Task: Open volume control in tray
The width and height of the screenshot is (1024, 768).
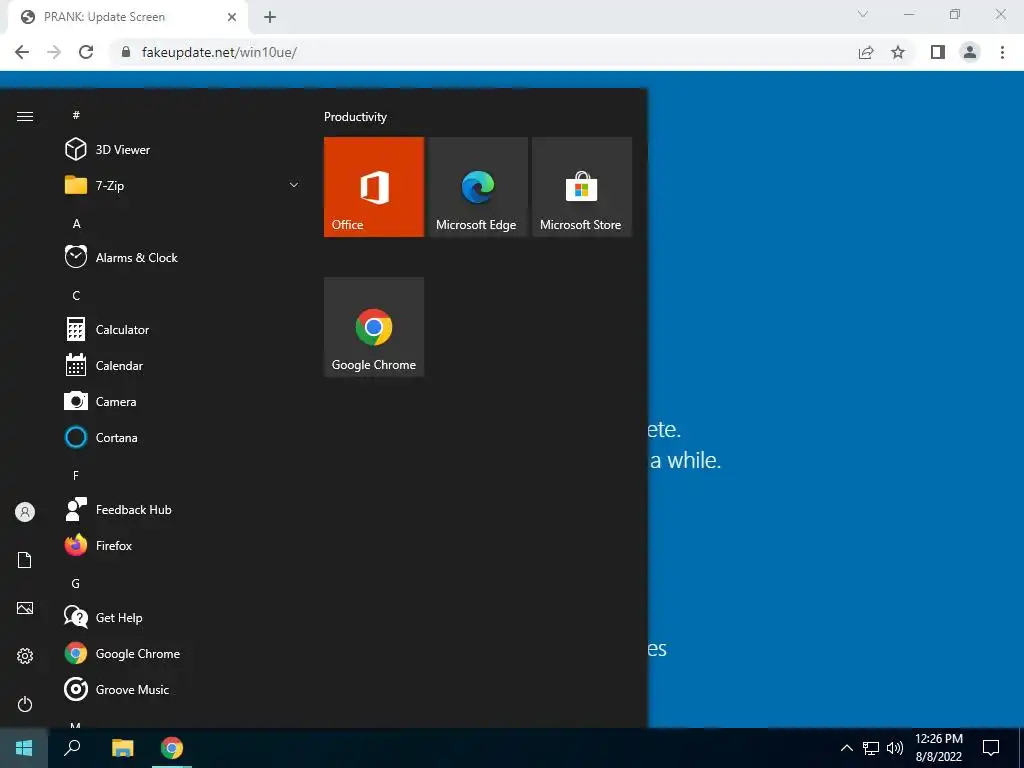Action: (x=895, y=748)
